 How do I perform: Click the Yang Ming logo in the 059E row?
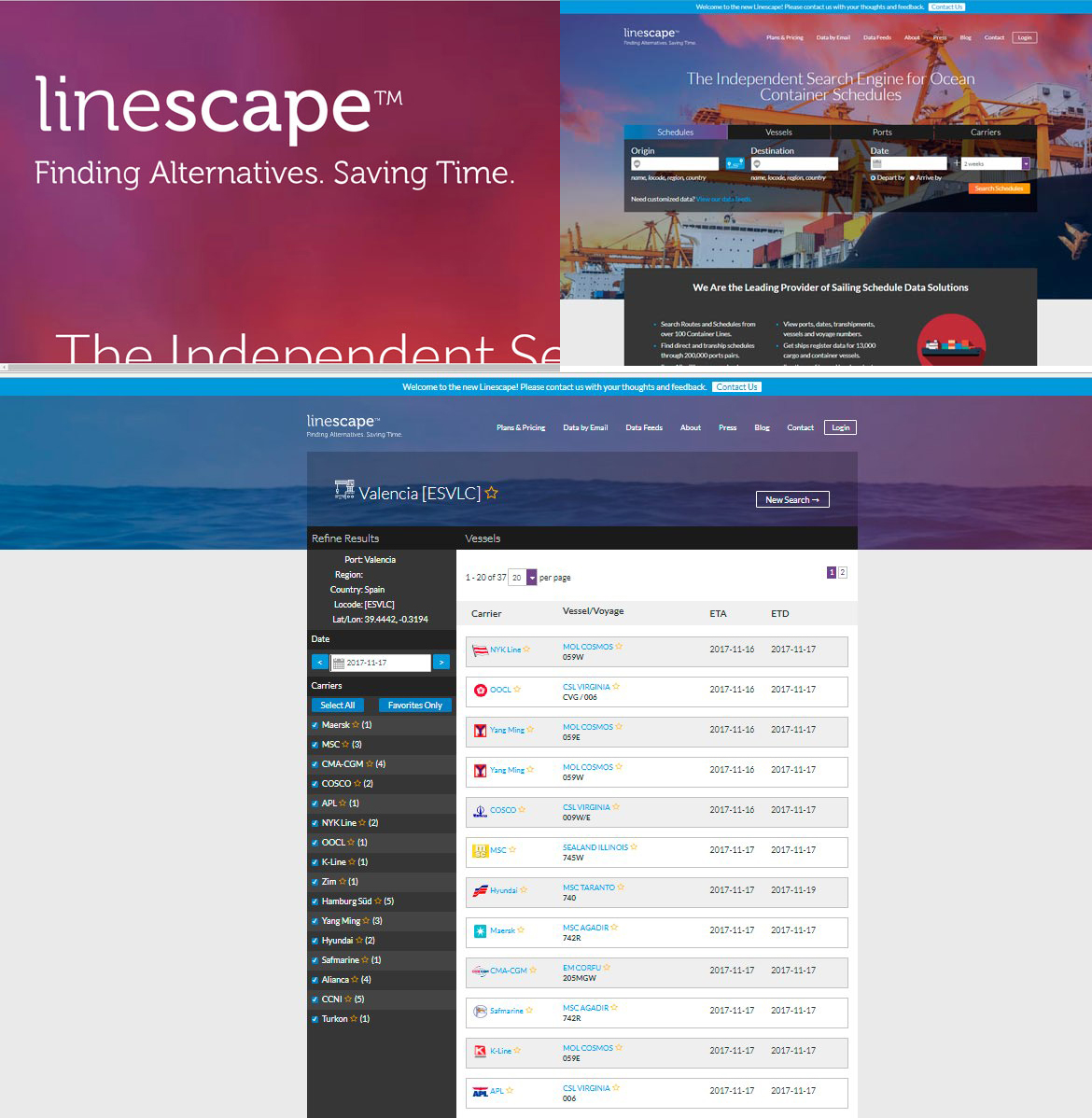(481, 730)
